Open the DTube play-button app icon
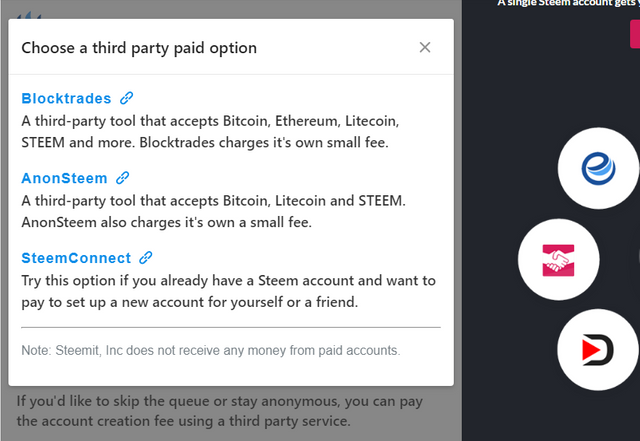Screen dimensions: 640x441 point(597,349)
